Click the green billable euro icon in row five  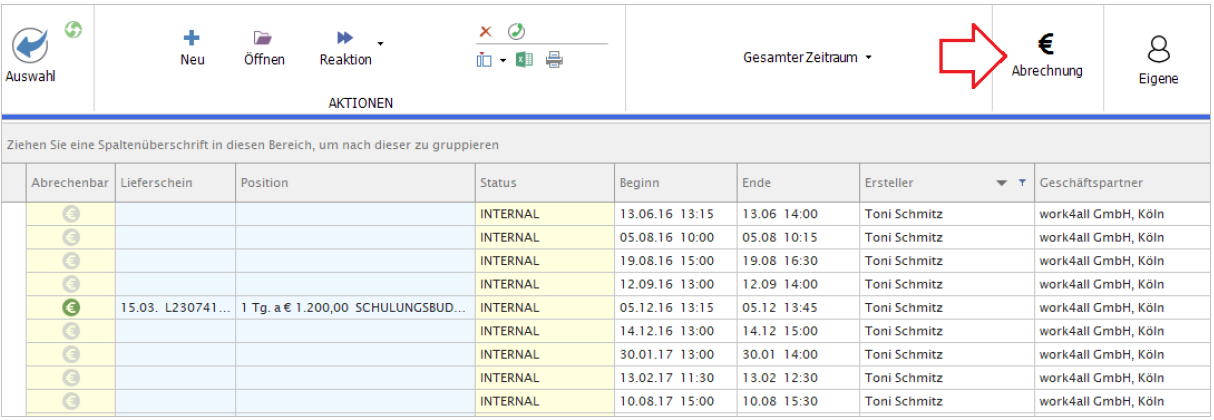tap(71, 308)
